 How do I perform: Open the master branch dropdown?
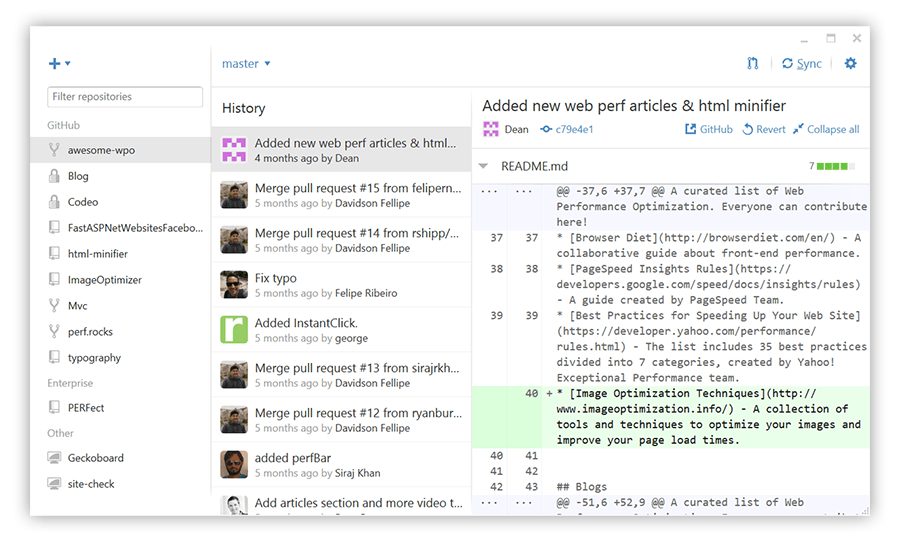point(246,64)
